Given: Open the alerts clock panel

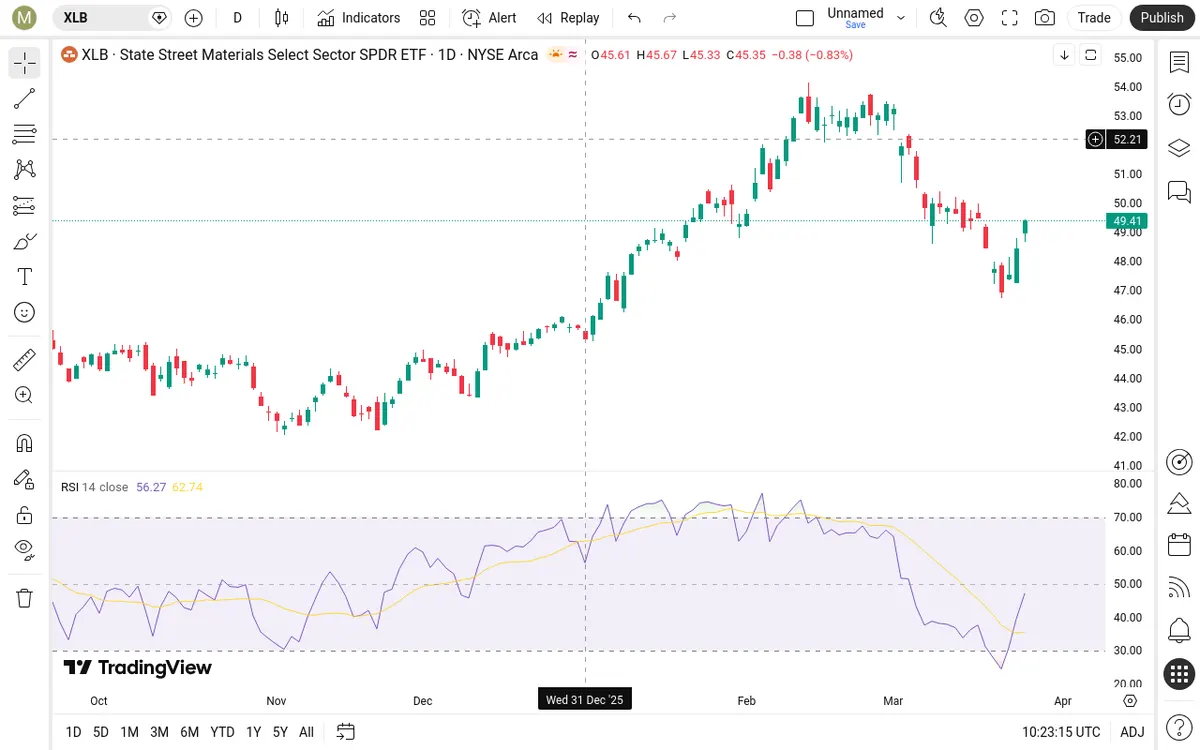Looking at the screenshot, I should click(1179, 105).
